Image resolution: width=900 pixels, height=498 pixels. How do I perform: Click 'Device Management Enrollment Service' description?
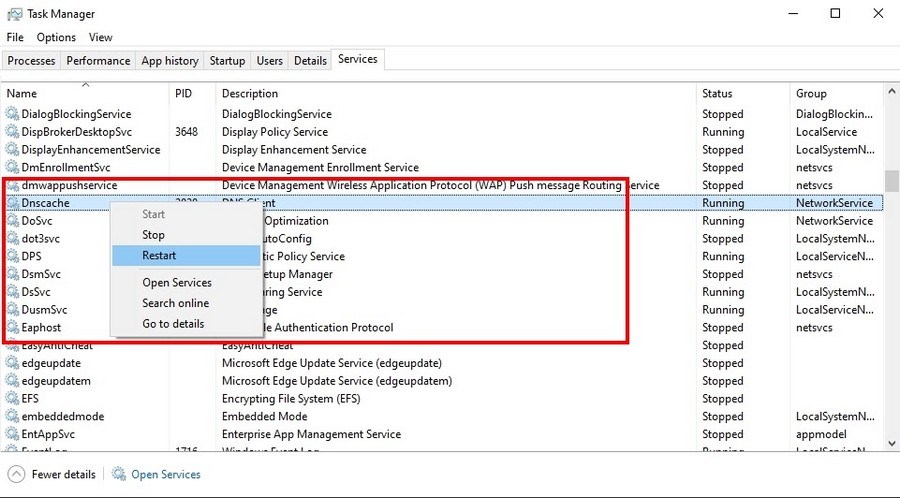pyautogui.click(x=320, y=168)
